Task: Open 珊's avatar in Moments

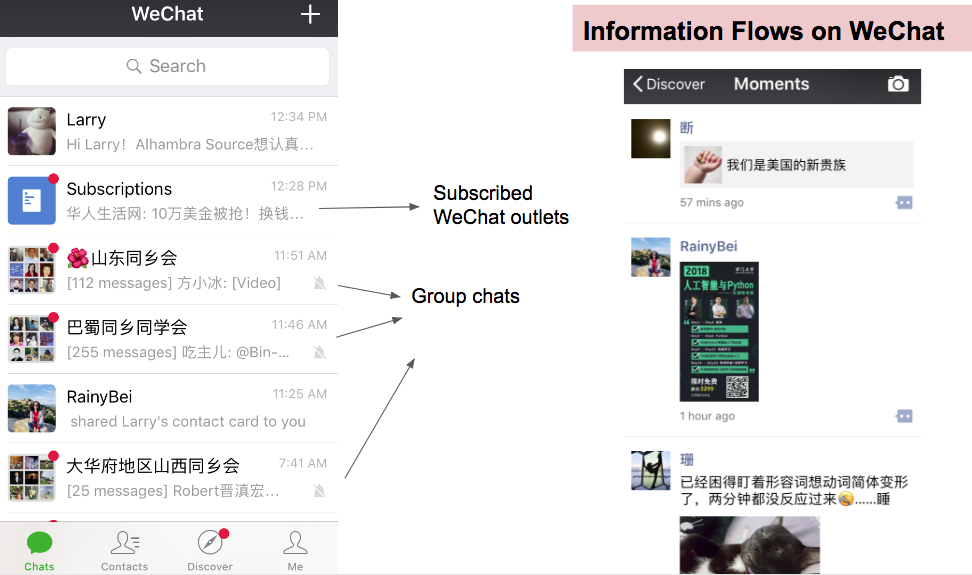Action: [650, 470]
